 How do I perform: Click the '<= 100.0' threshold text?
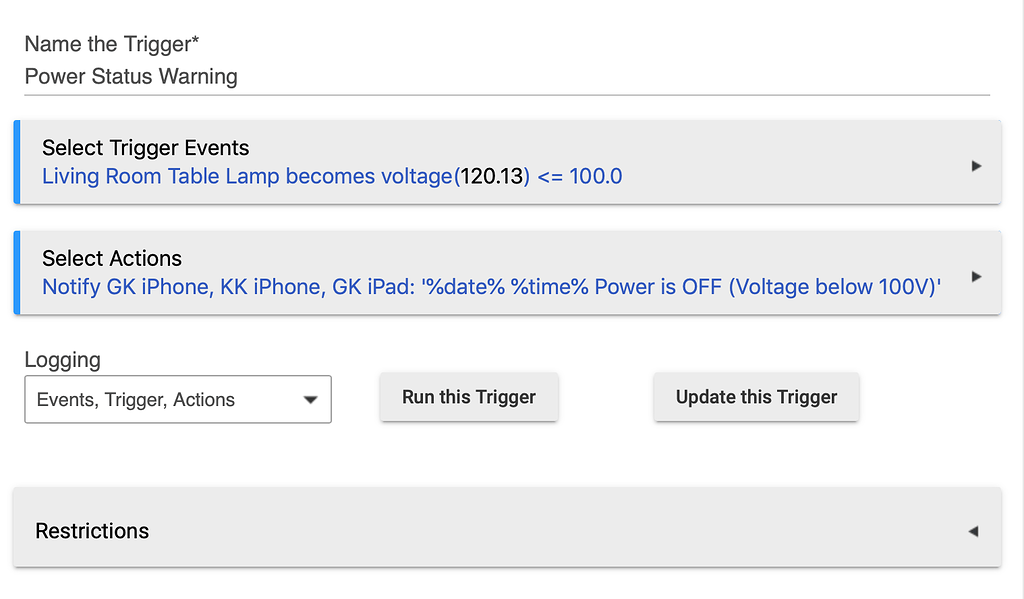580,177
